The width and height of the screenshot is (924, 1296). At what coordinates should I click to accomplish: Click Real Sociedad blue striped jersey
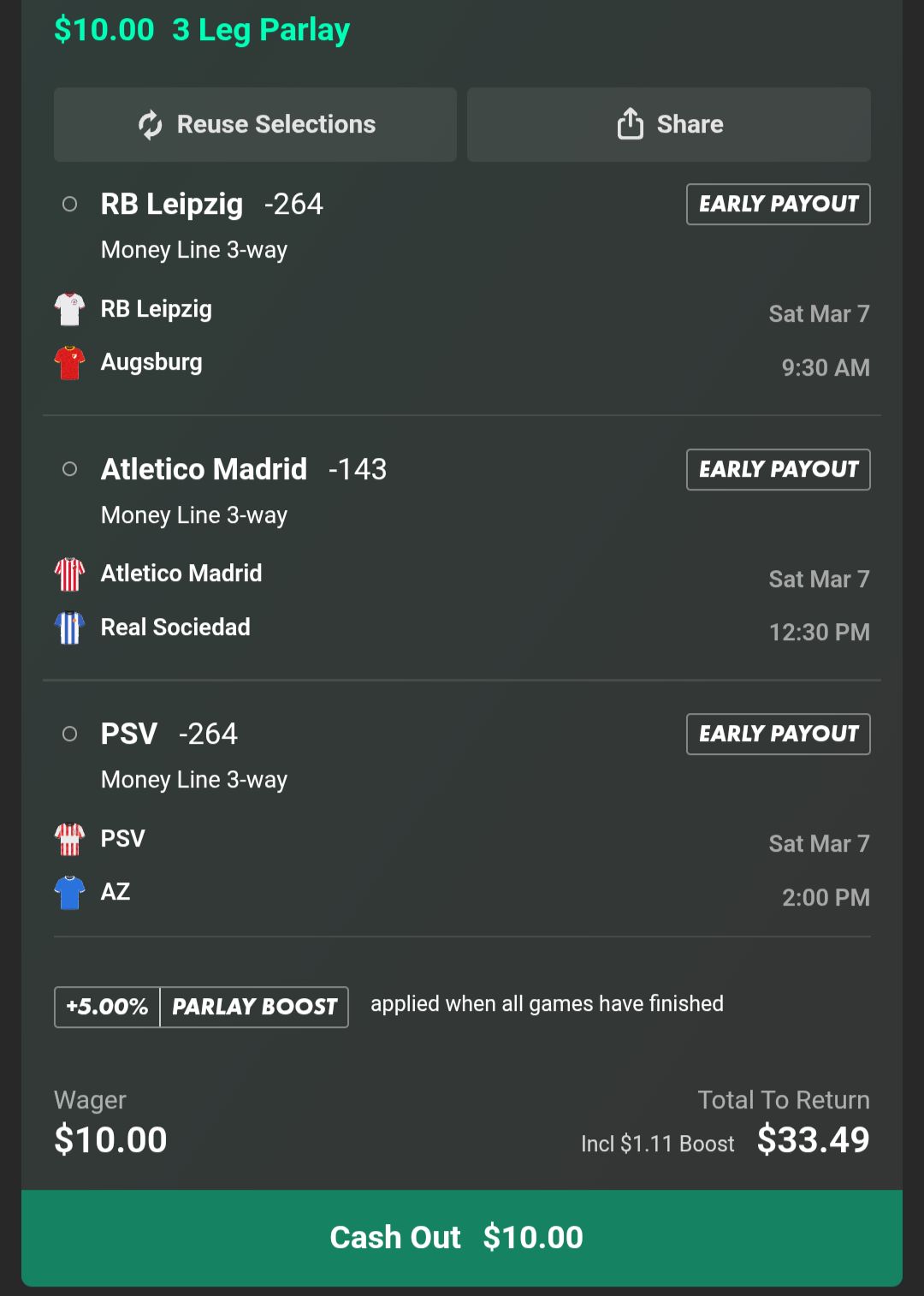tap(69, 627)
